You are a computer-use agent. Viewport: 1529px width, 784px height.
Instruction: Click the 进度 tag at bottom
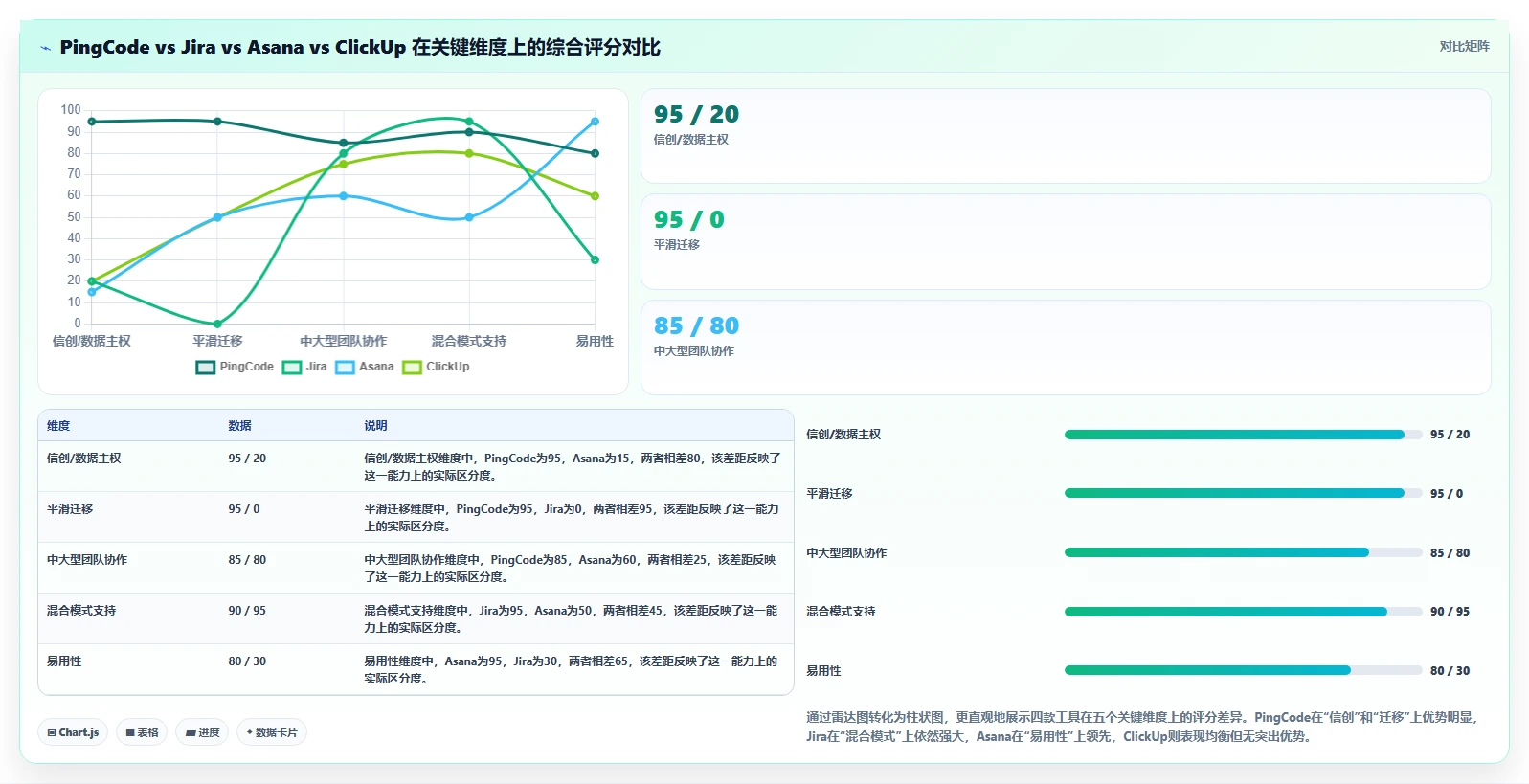202,732
